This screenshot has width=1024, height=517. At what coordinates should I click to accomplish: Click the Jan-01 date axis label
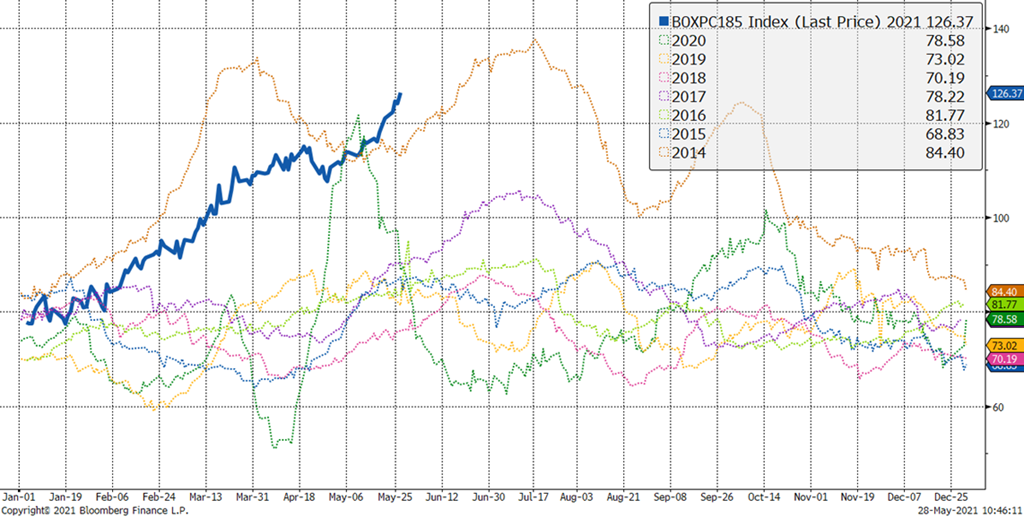coord(20,495)
